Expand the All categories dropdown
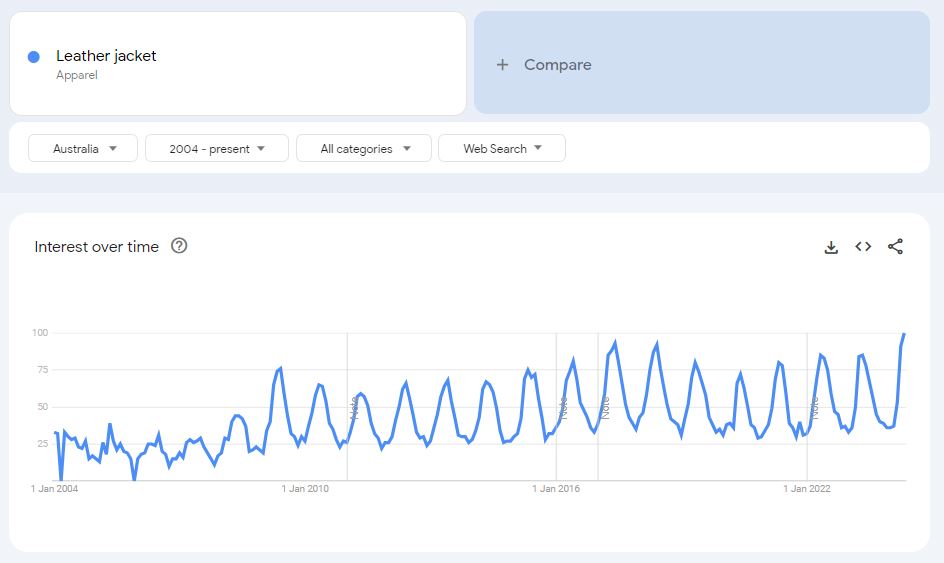This screenshot has height=563, width=944. pos(364,148)
